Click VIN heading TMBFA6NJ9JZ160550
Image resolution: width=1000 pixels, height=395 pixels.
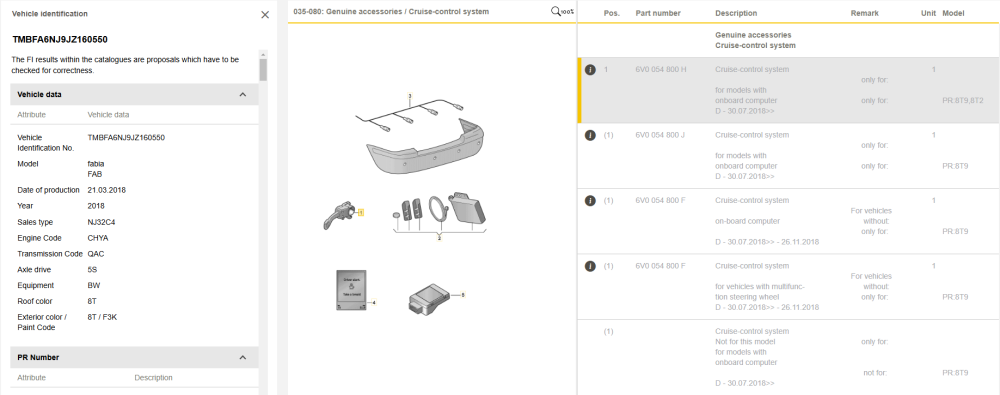pos(60,40)
